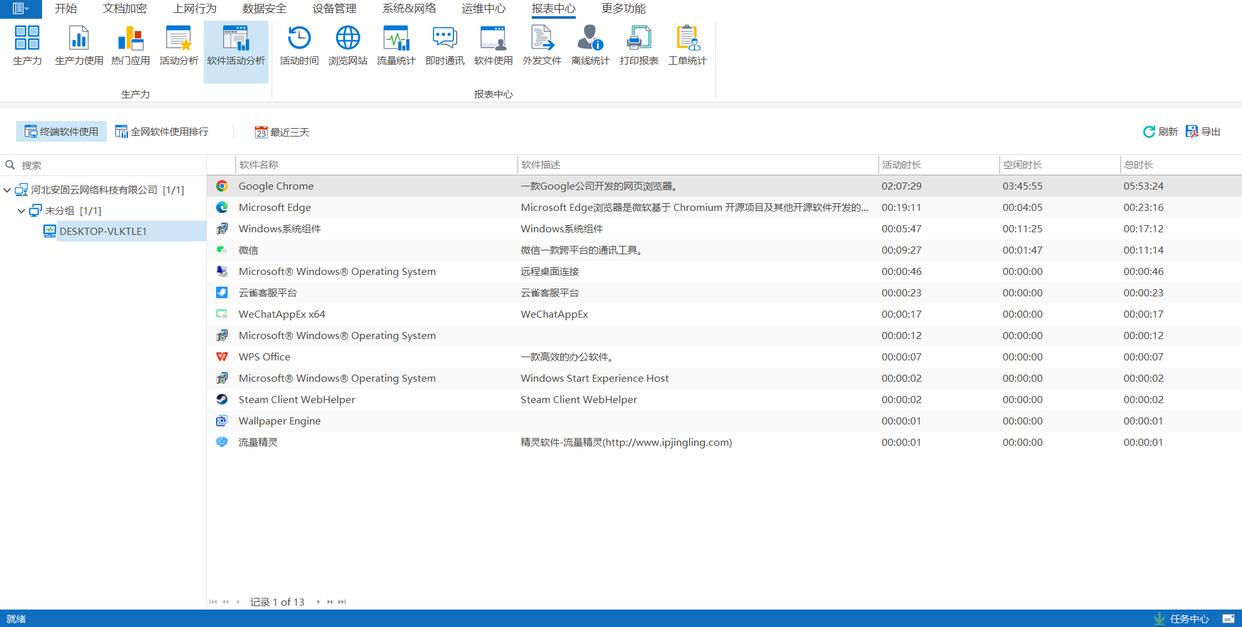
Task: Open the 运维中心 ribbon tab
Action: [x=483, y=9]
